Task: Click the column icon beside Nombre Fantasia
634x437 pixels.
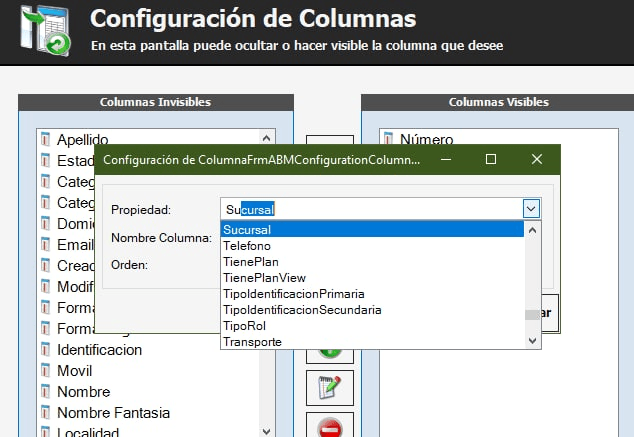Action: (45, 413)
